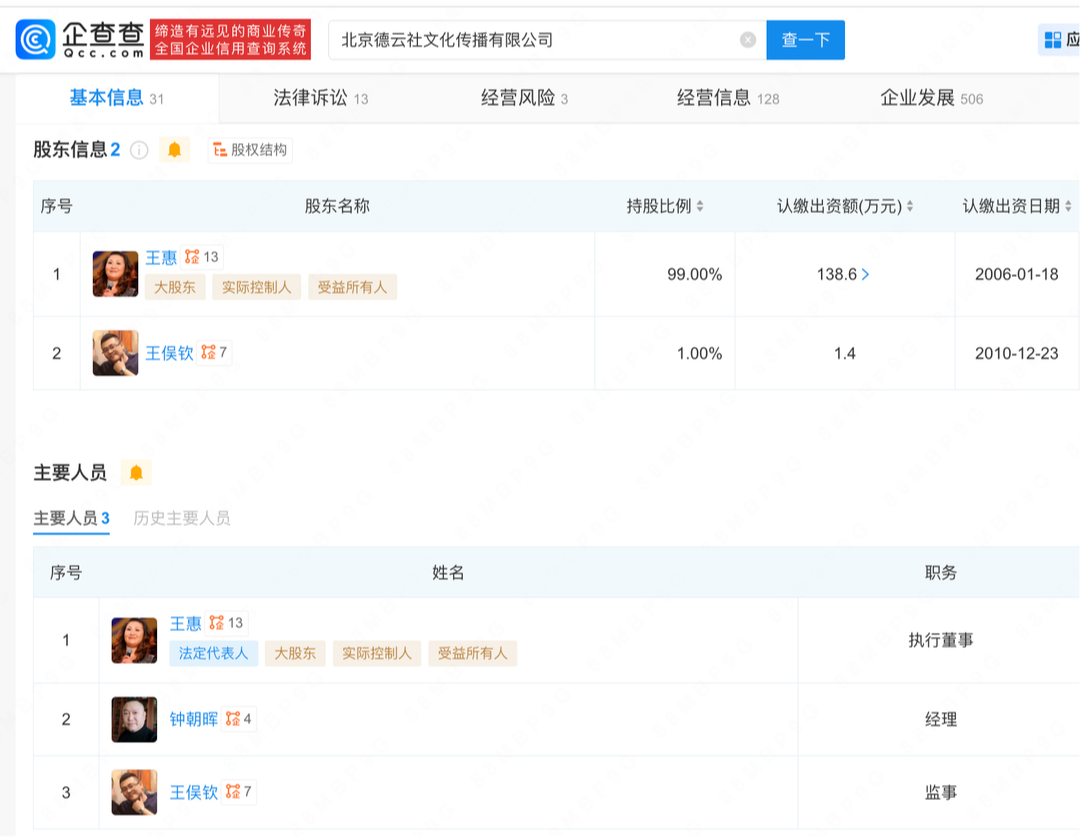Click the company name search field
This screenshot has width=1080, height=837.
pyautogui.click(x=535, y=40)
